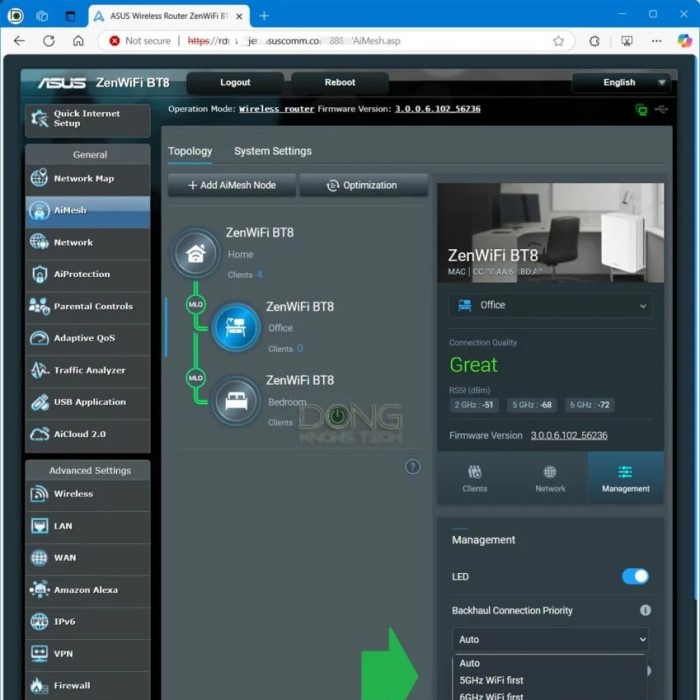Open AiProtection shield icon

click(x=39, y=274)
